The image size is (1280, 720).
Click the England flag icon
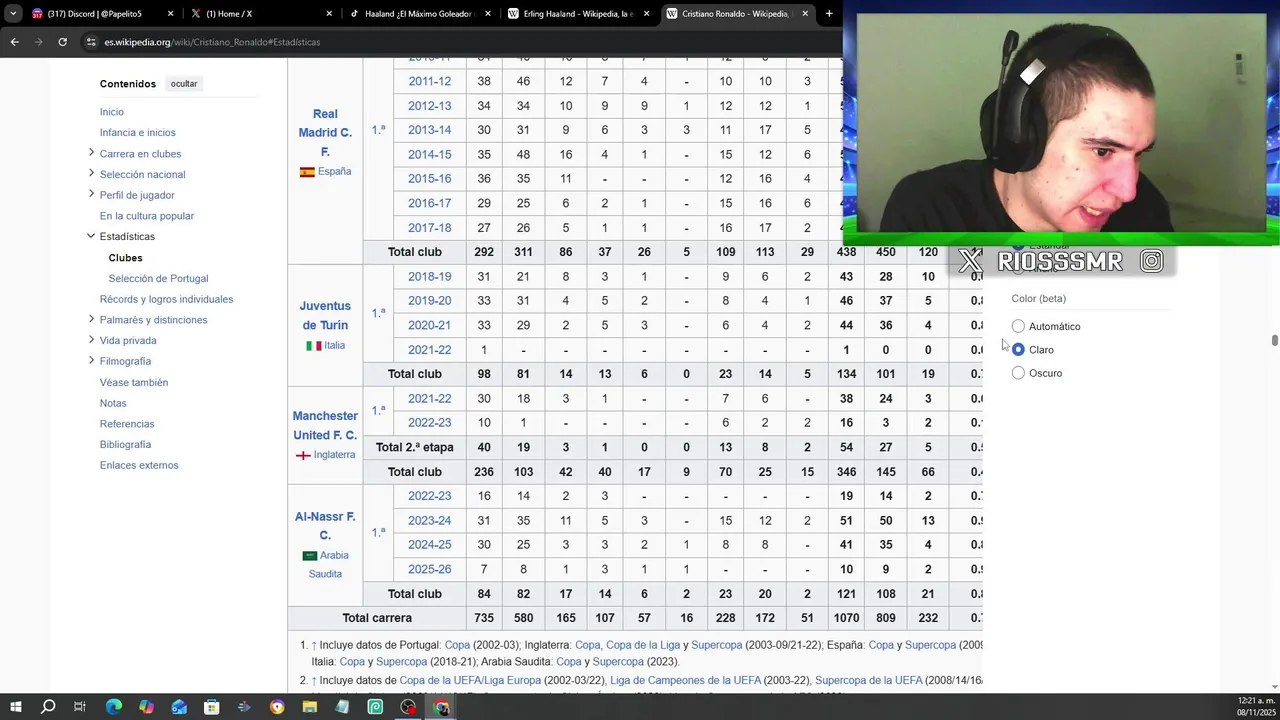(x=303, y=455)
